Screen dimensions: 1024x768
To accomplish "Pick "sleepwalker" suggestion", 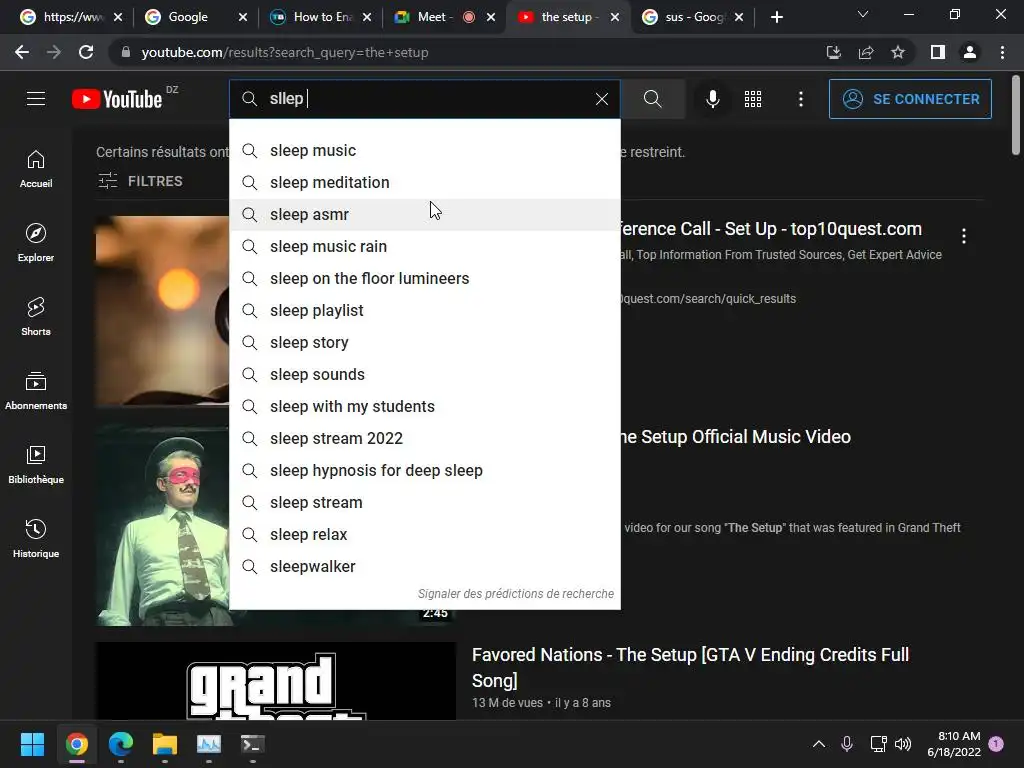I will tap(425, 566).
